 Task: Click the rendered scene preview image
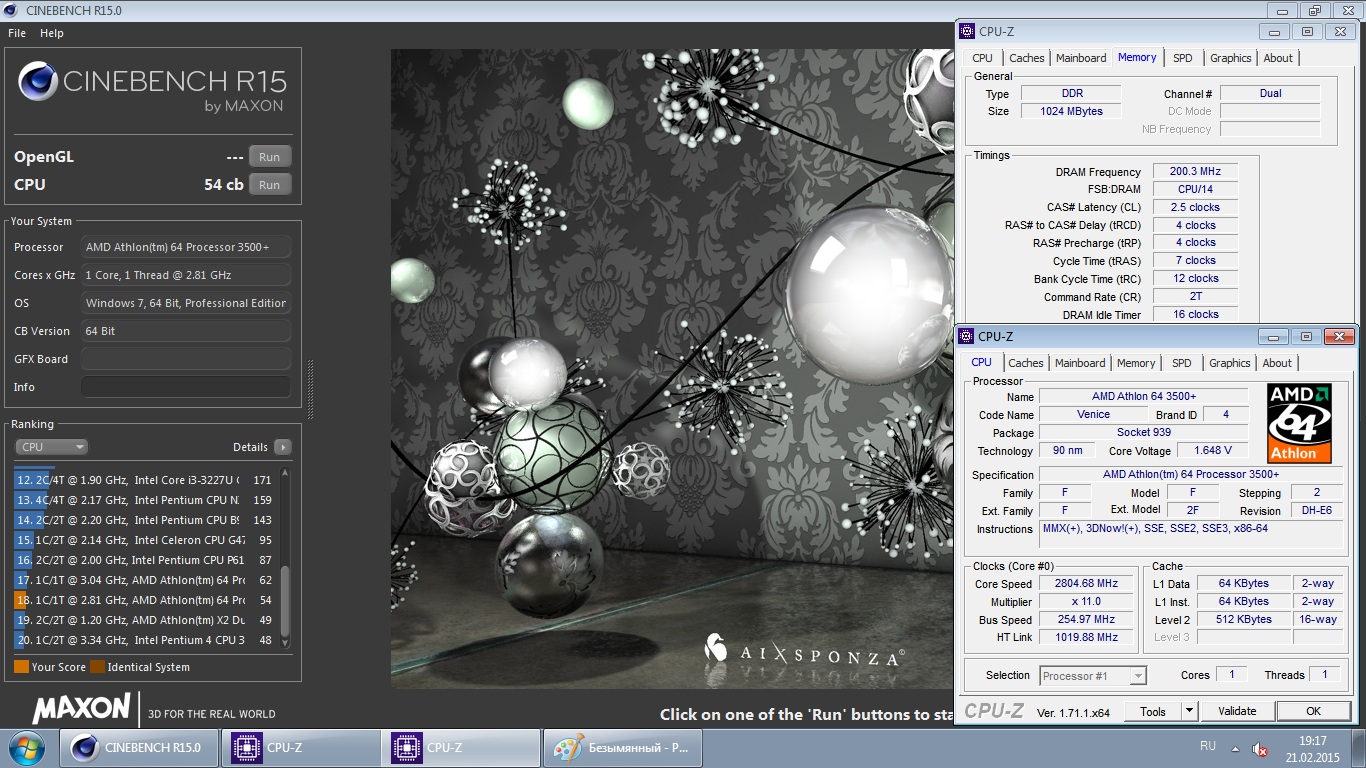point(672,368)
